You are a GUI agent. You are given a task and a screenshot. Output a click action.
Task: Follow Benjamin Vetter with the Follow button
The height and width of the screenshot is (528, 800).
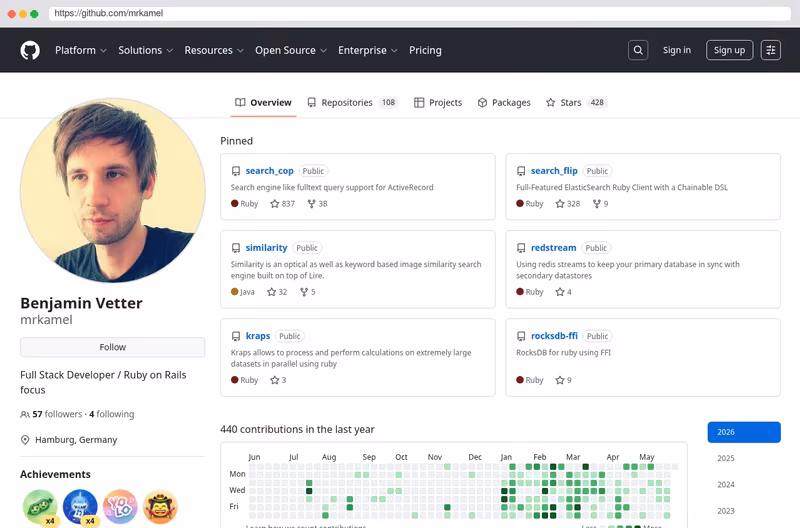(112, 347)
